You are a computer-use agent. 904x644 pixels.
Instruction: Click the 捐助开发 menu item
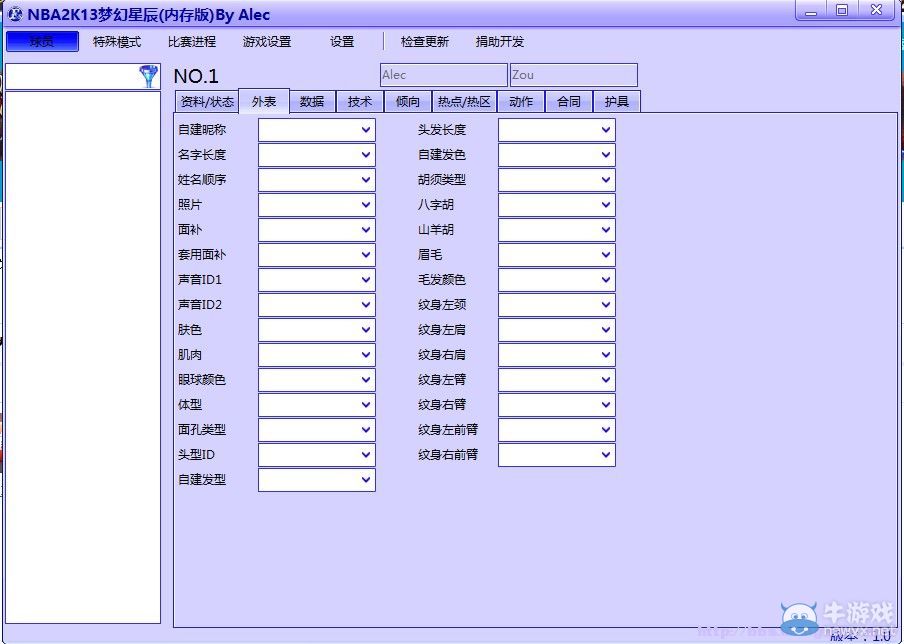point(500,42)
